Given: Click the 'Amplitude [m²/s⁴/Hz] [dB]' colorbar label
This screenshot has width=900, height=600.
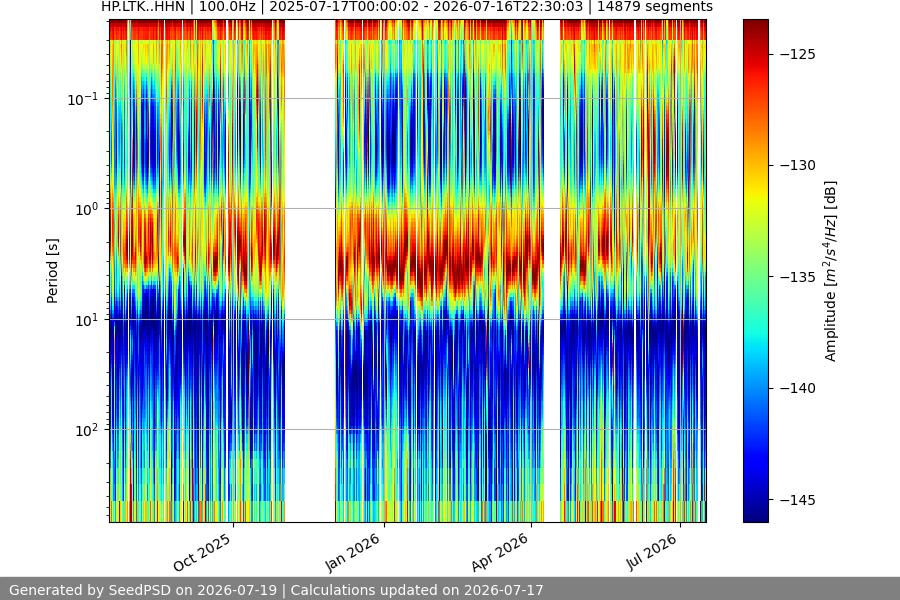Looking at the screenshot, I should coord(831,271).
